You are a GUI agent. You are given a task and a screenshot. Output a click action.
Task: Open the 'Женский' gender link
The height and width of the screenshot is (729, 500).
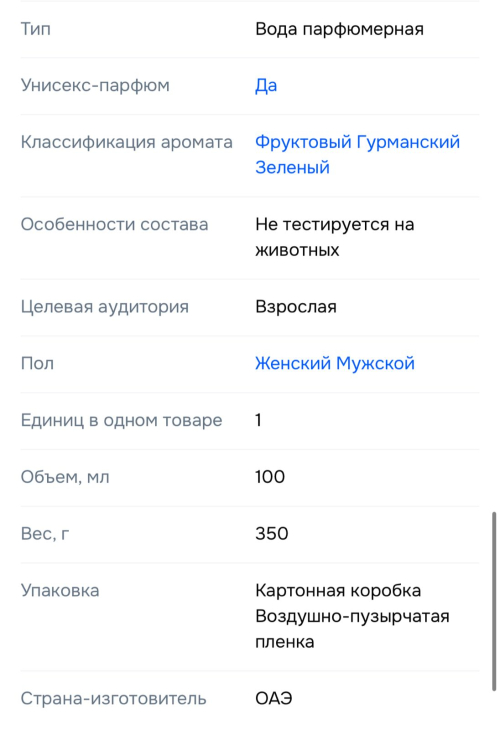[x=293, y=363]
